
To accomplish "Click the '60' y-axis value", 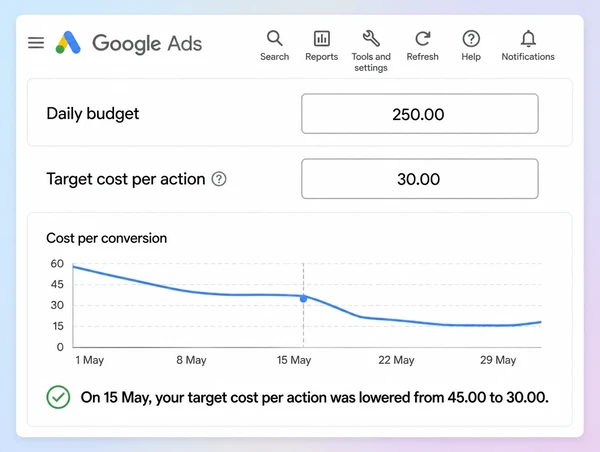I will coord(57,264).
